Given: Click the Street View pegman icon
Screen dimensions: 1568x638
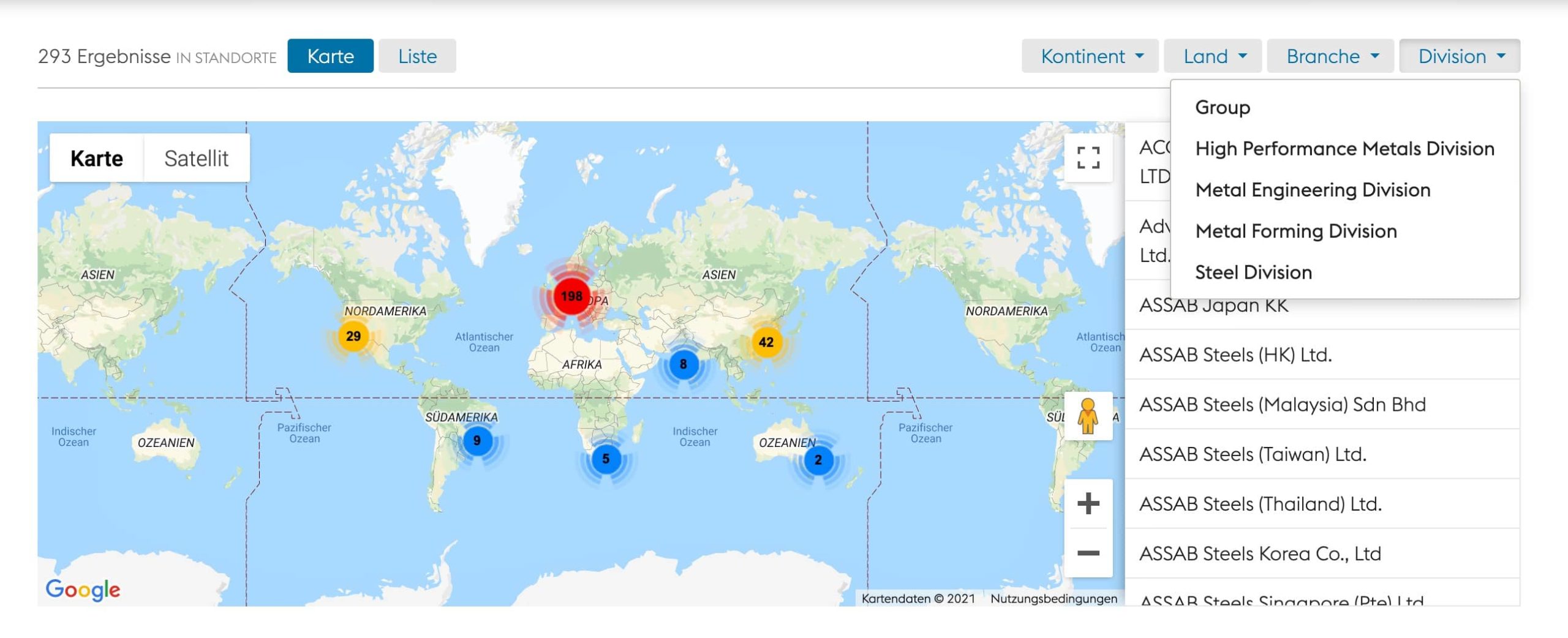Looking at the screenshot, I should point(1088,416).
